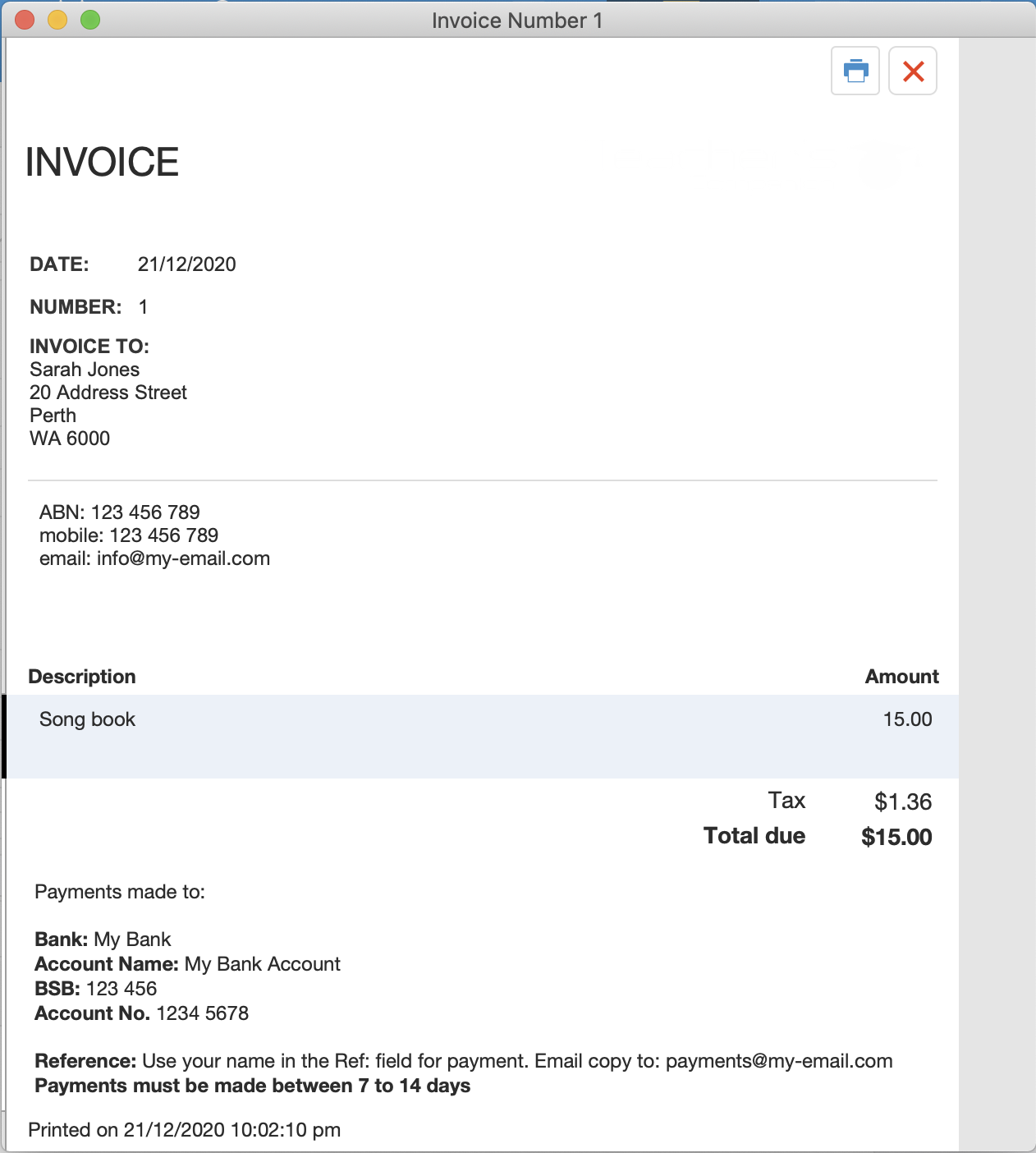Viewport: 1036px width, 1153px height.
Task: Click the Sarah Jones recipient name
Action: (85, 370)
